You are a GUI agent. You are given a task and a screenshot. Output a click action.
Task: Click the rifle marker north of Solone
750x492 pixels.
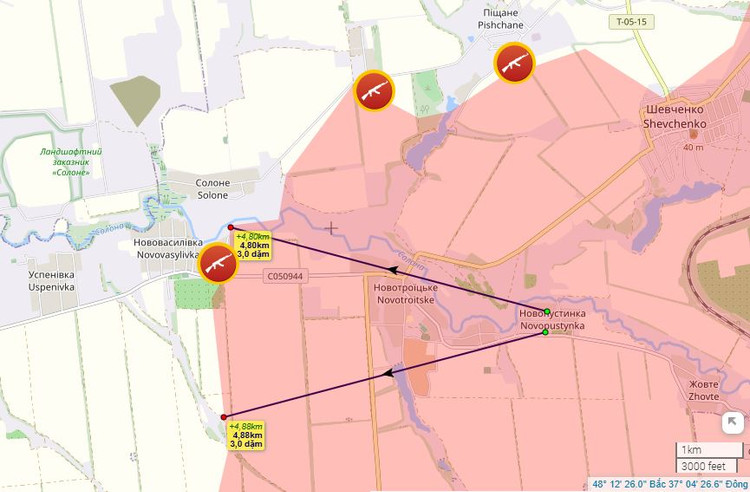374,90
